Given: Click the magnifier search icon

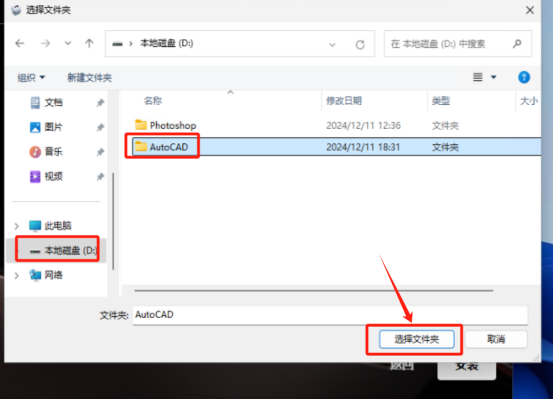Looking at the screenshot, I should [x=517, y=44].
